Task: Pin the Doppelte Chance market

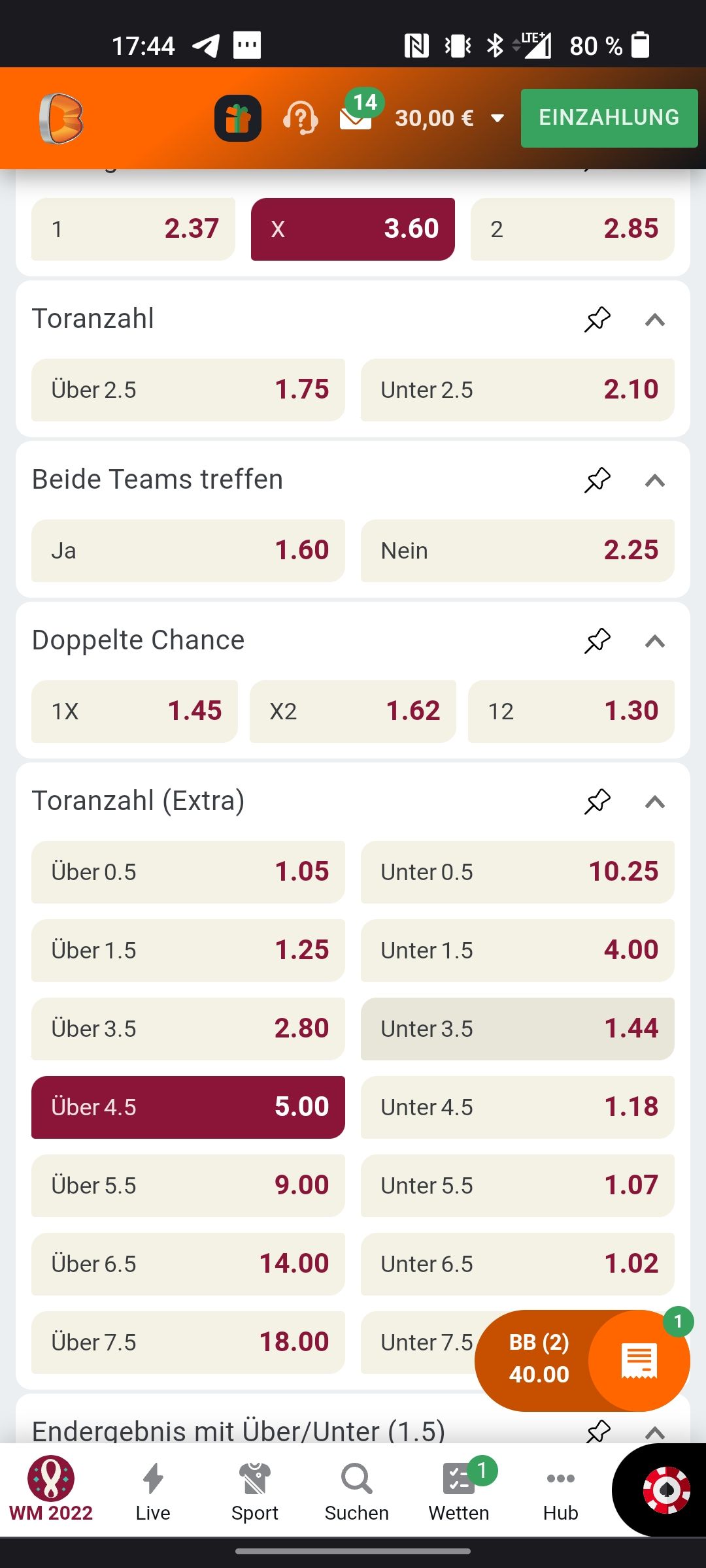Action: [597, 641]
